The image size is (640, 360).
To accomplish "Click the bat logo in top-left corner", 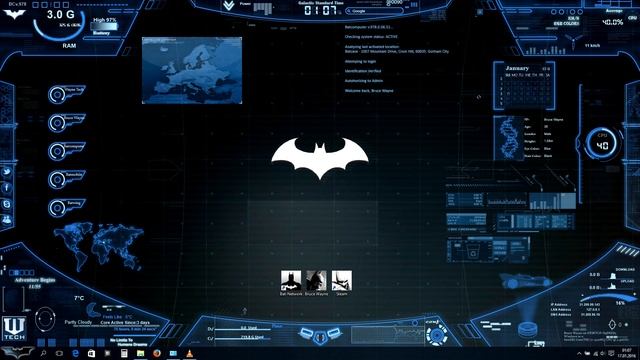I will point(14,15).
